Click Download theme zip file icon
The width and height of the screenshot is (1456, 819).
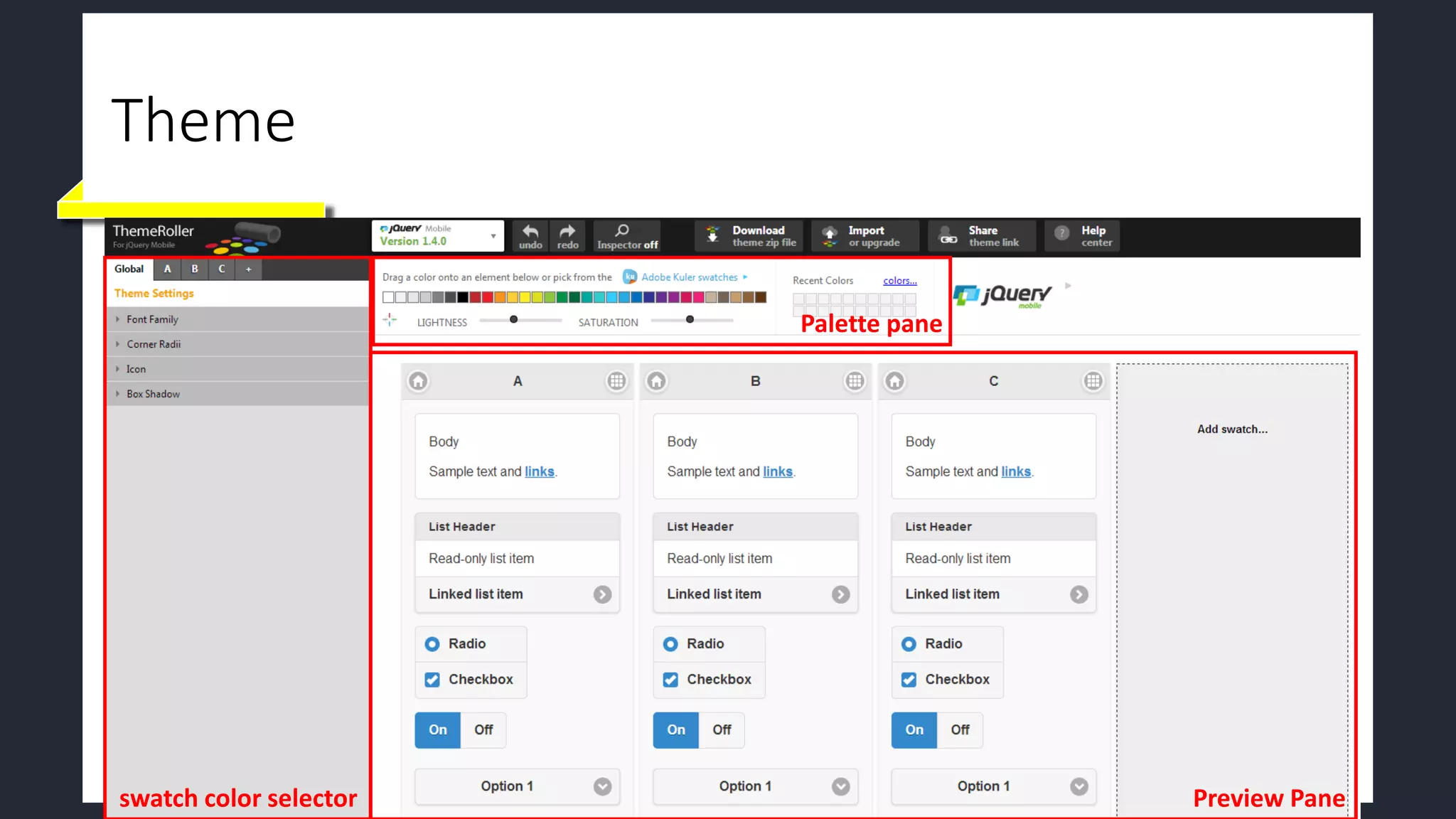click(712, 235)
